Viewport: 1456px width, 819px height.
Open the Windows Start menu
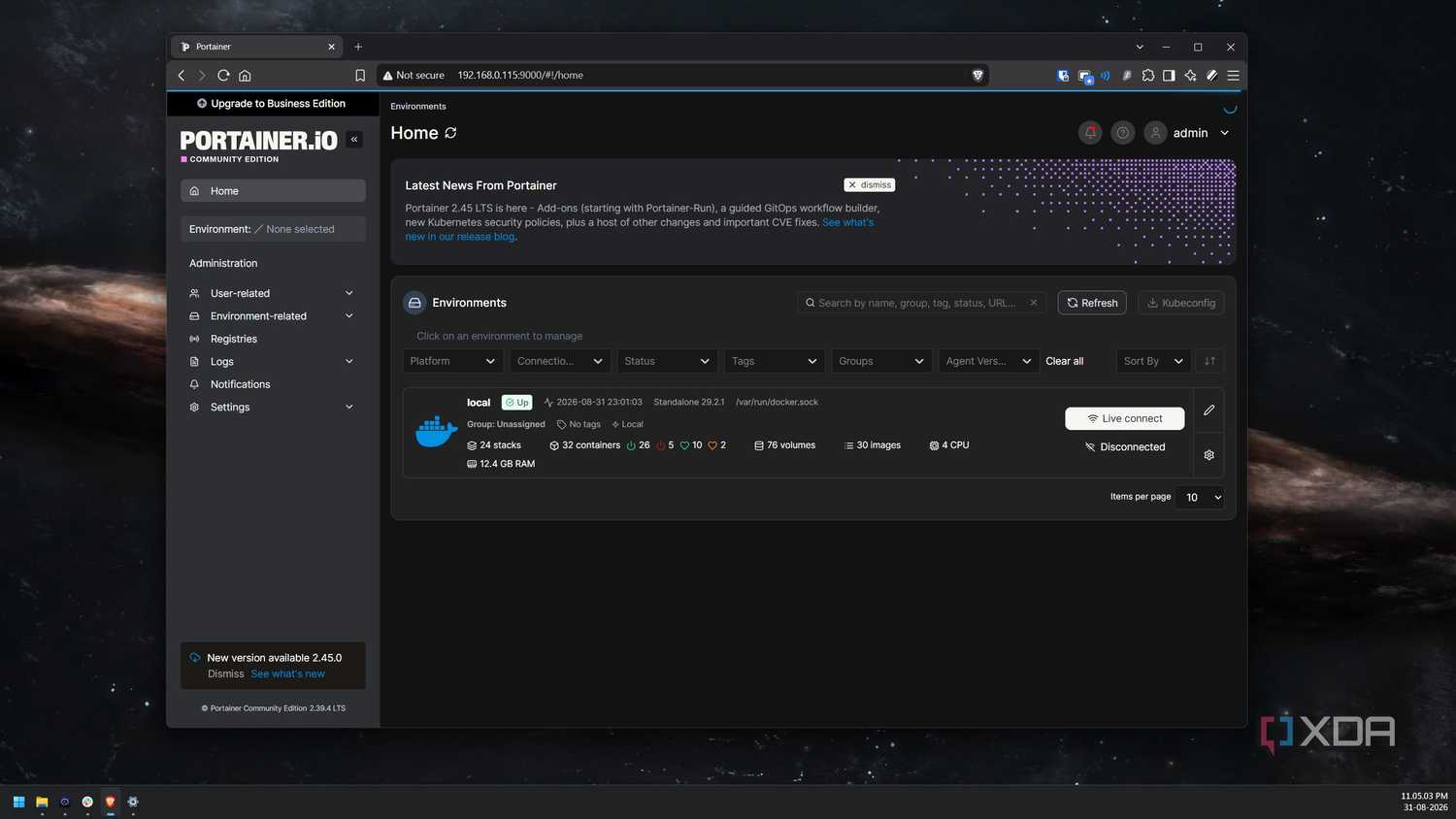(18, 802)
